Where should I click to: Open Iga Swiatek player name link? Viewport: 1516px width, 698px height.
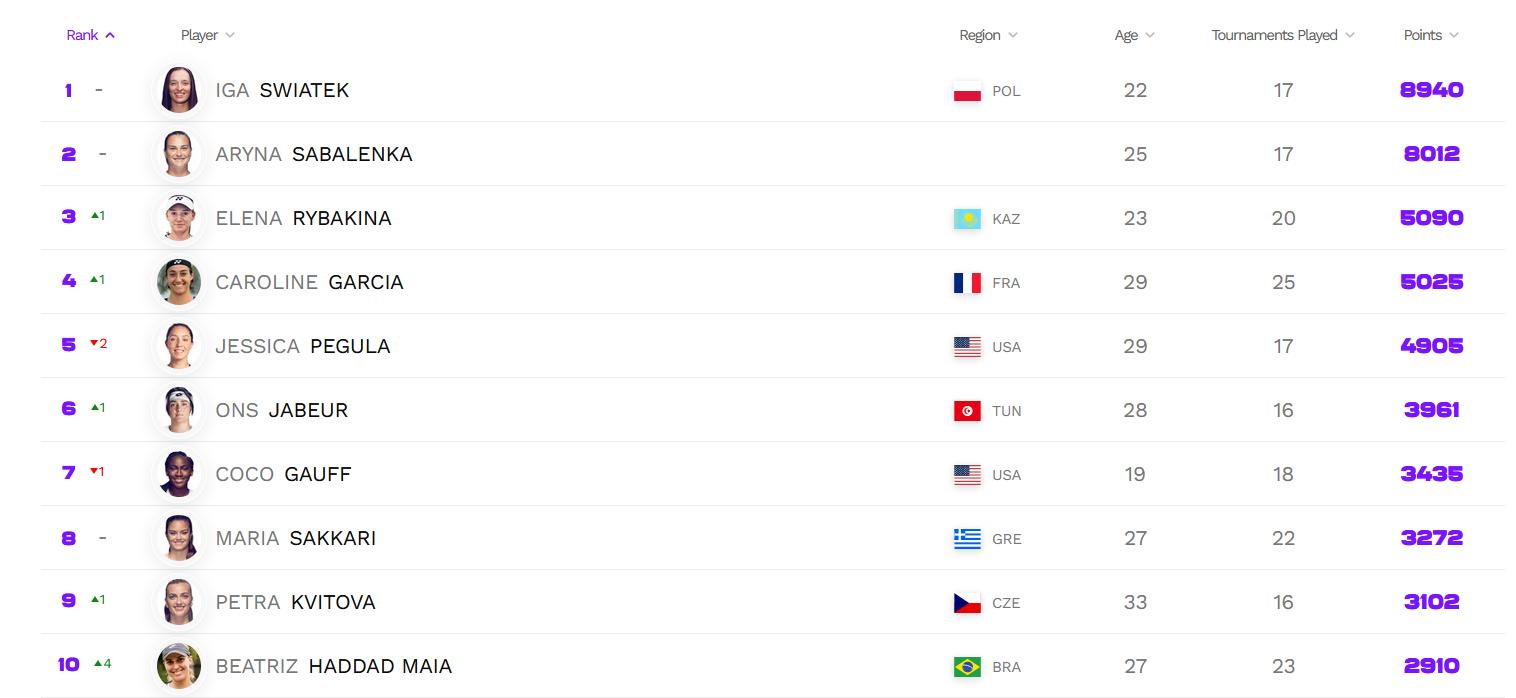click(x=282, y=90)
